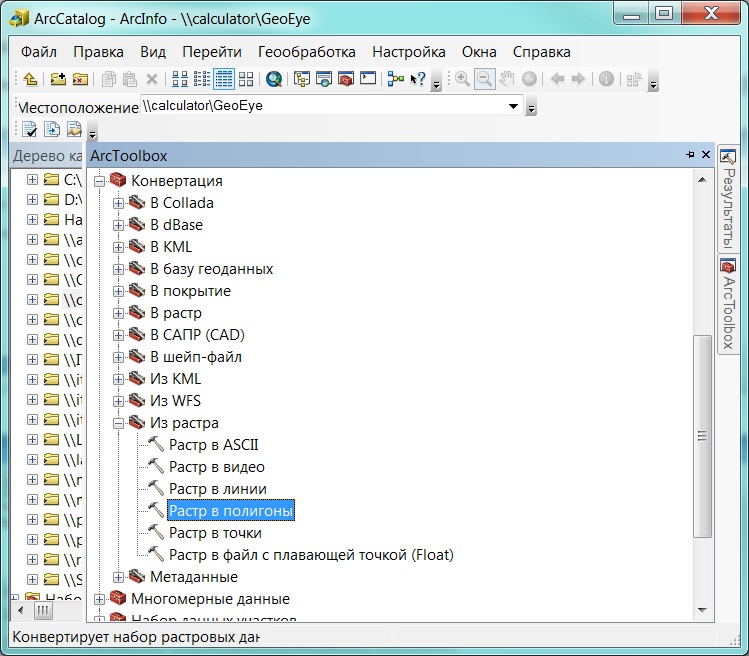Select Растр в файл с плавающей точкой
Screen dimensions: 749x656
pos(311,555)
